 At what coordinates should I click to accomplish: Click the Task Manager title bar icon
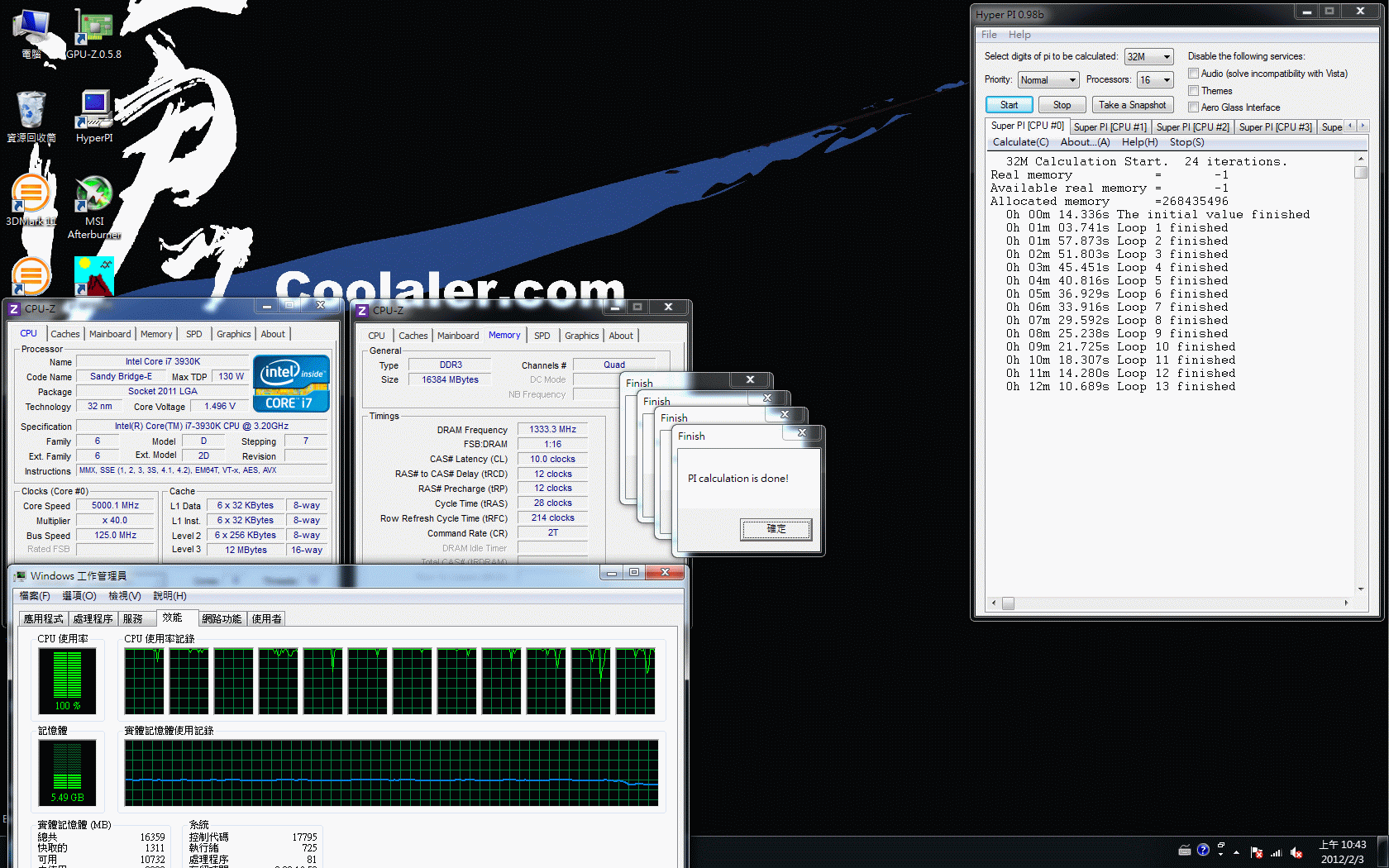click(x=20, y=576)
